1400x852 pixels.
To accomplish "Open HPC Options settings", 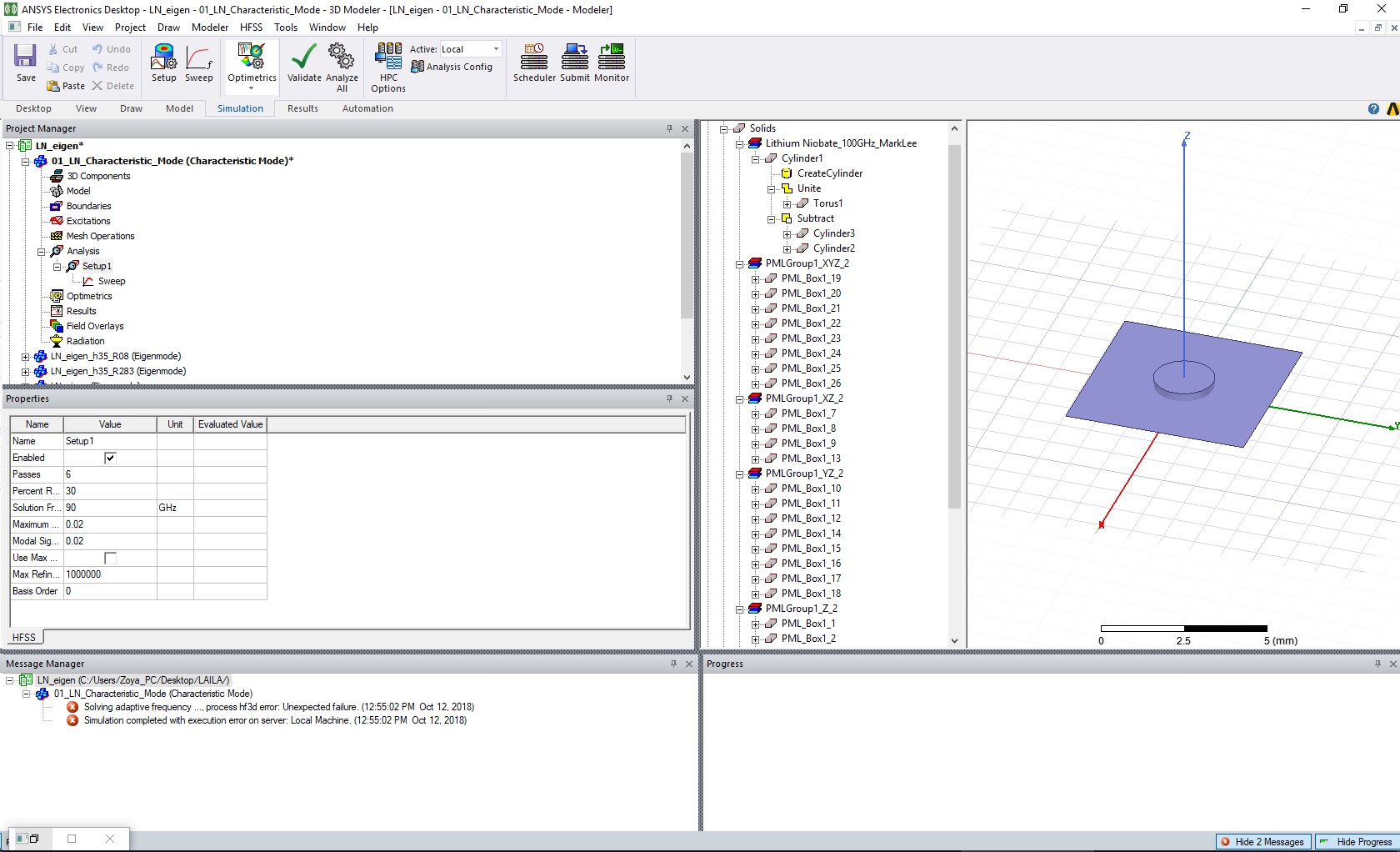I will point(388,68).
